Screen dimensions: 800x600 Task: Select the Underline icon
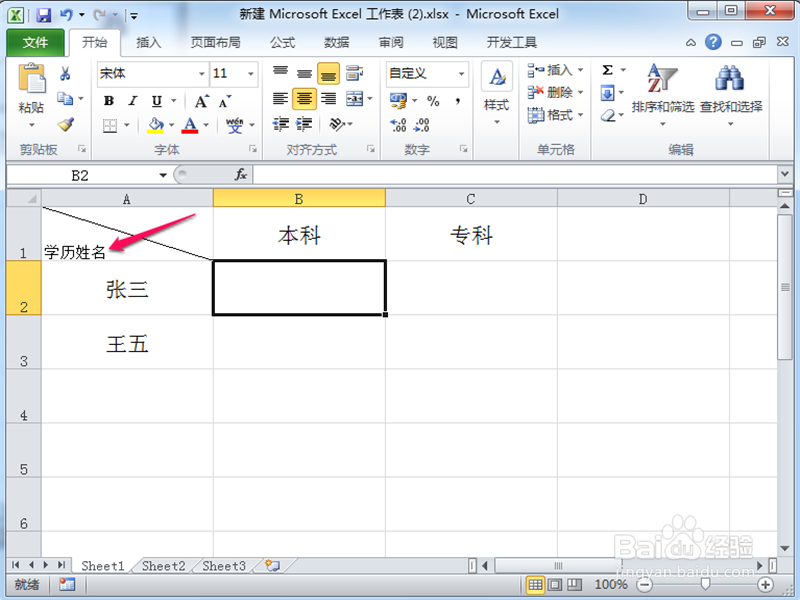(156, 100)
